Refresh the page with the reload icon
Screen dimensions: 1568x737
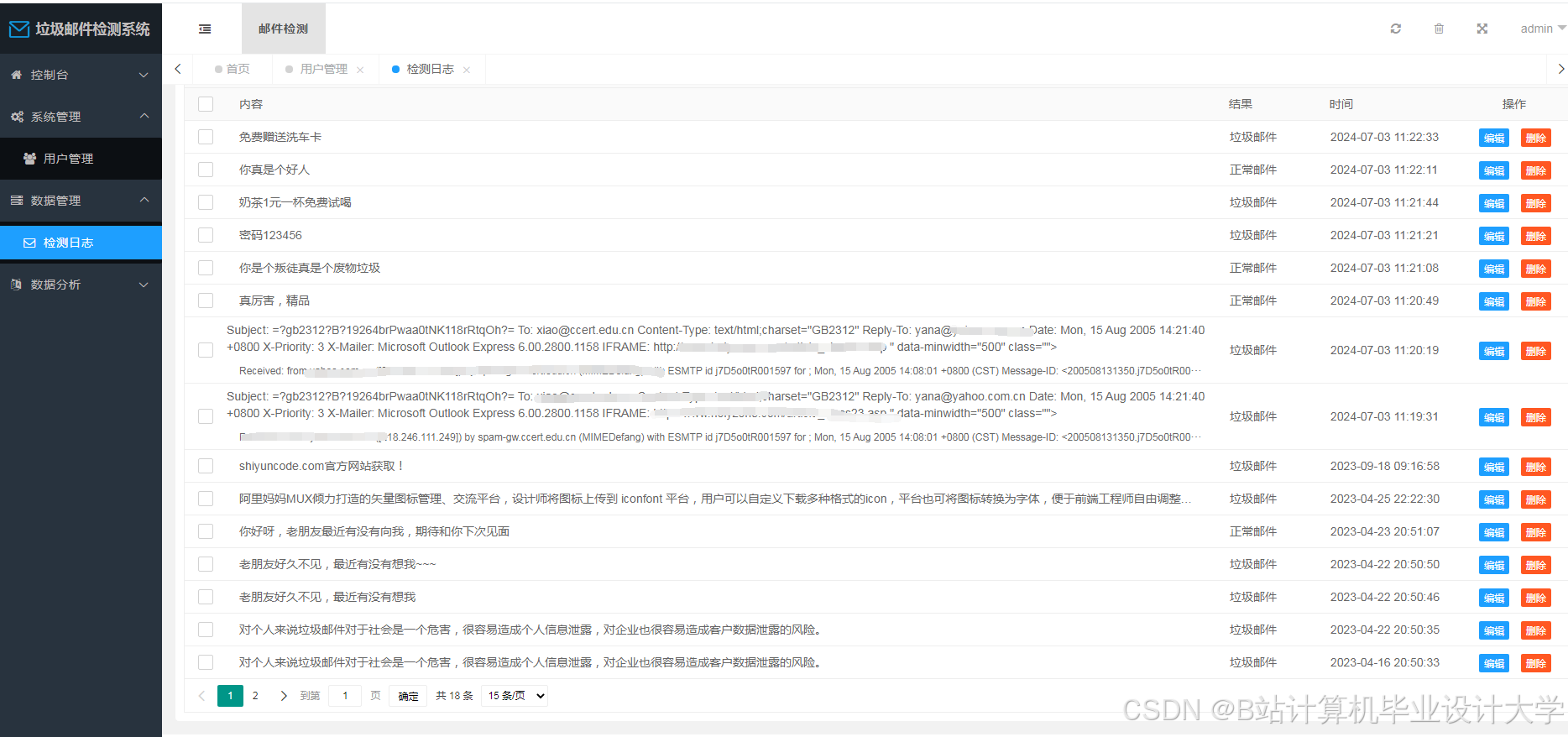(1396, 29)
